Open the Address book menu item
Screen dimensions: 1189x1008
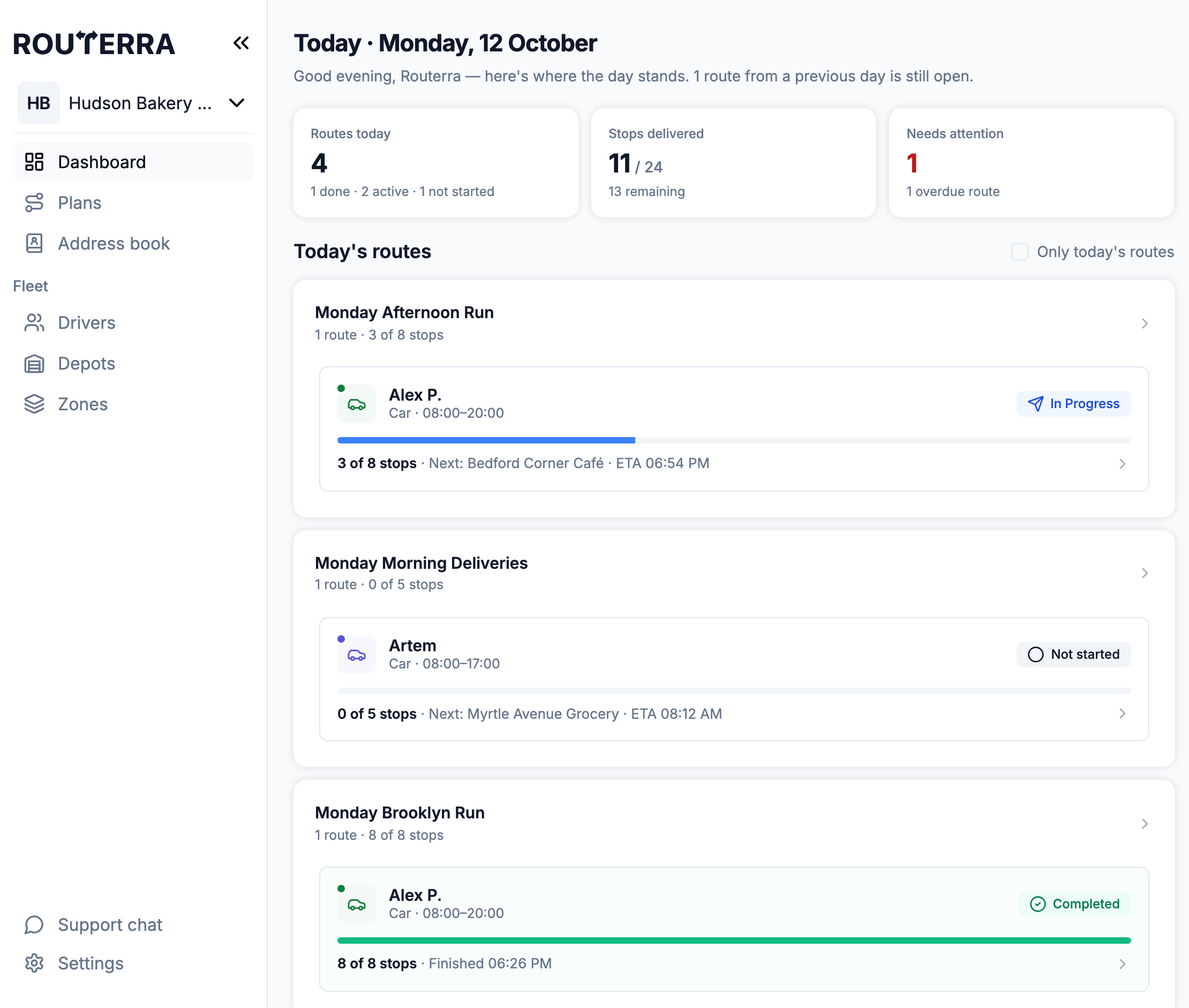[x=133, y=243]
